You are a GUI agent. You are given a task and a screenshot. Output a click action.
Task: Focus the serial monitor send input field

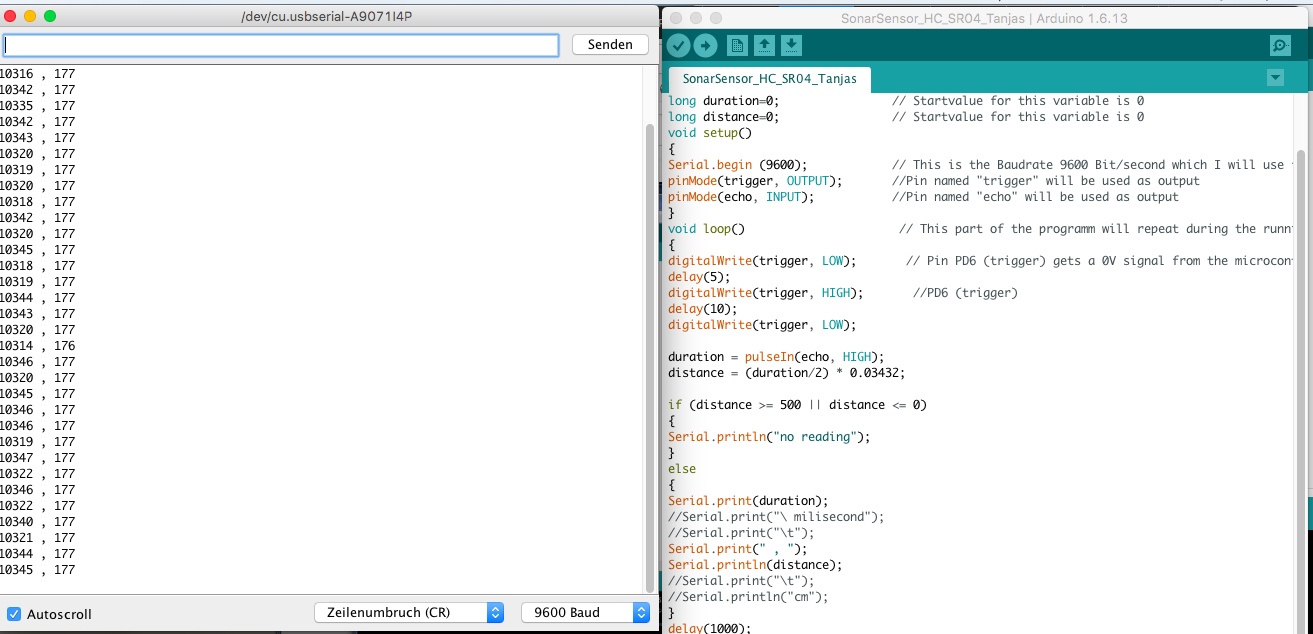pos(281,45)
